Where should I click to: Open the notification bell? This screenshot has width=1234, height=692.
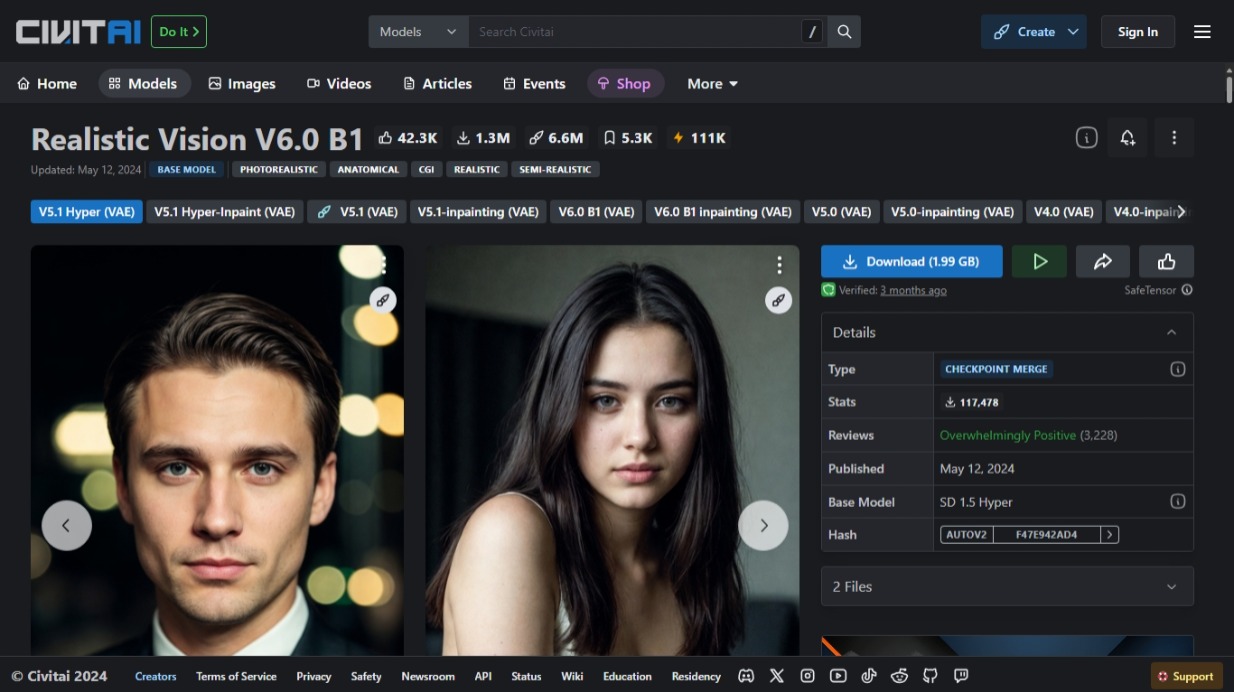point(1128,137)
